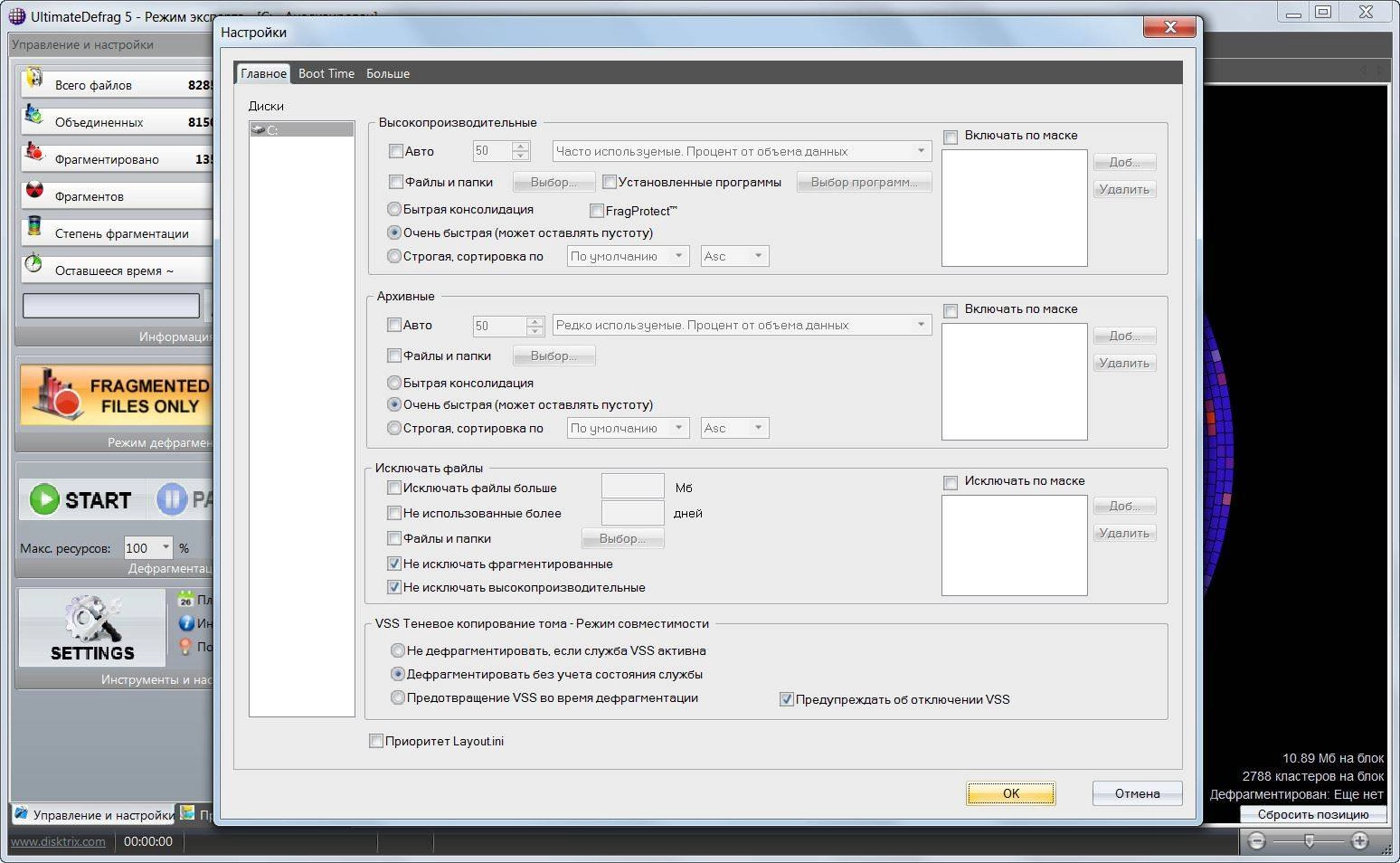
Task: Click the UltimateDefrag app icon in title bar
Action: point(16,15)
